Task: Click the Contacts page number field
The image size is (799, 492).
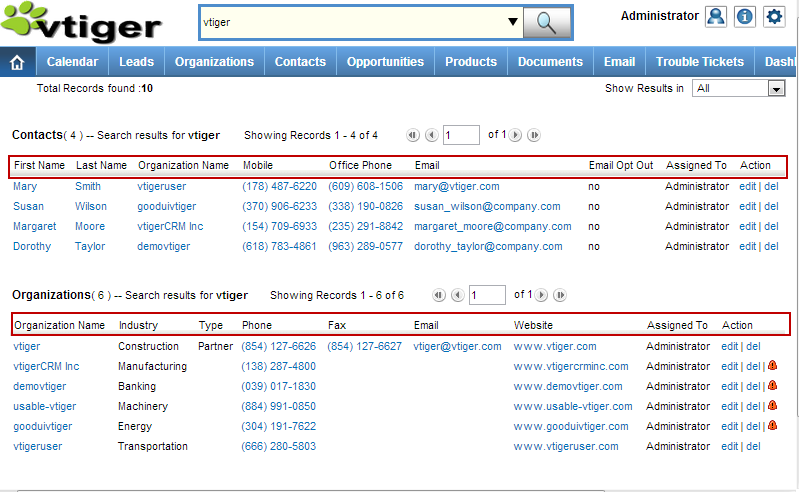Action: click(x=461, y=135)
